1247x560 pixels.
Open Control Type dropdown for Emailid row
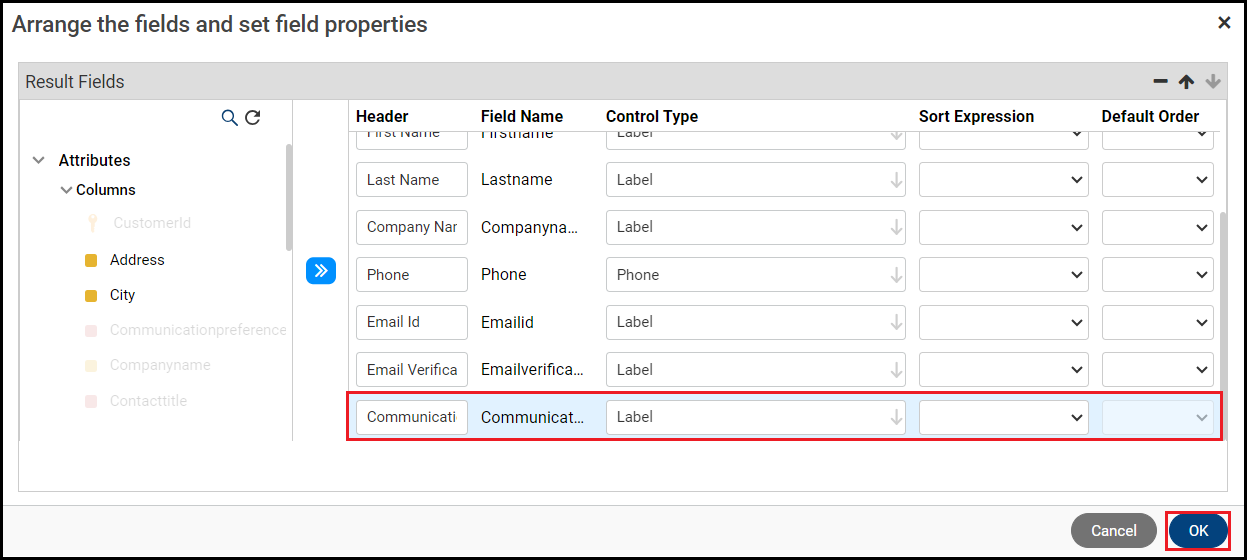[x=755, y=322]
